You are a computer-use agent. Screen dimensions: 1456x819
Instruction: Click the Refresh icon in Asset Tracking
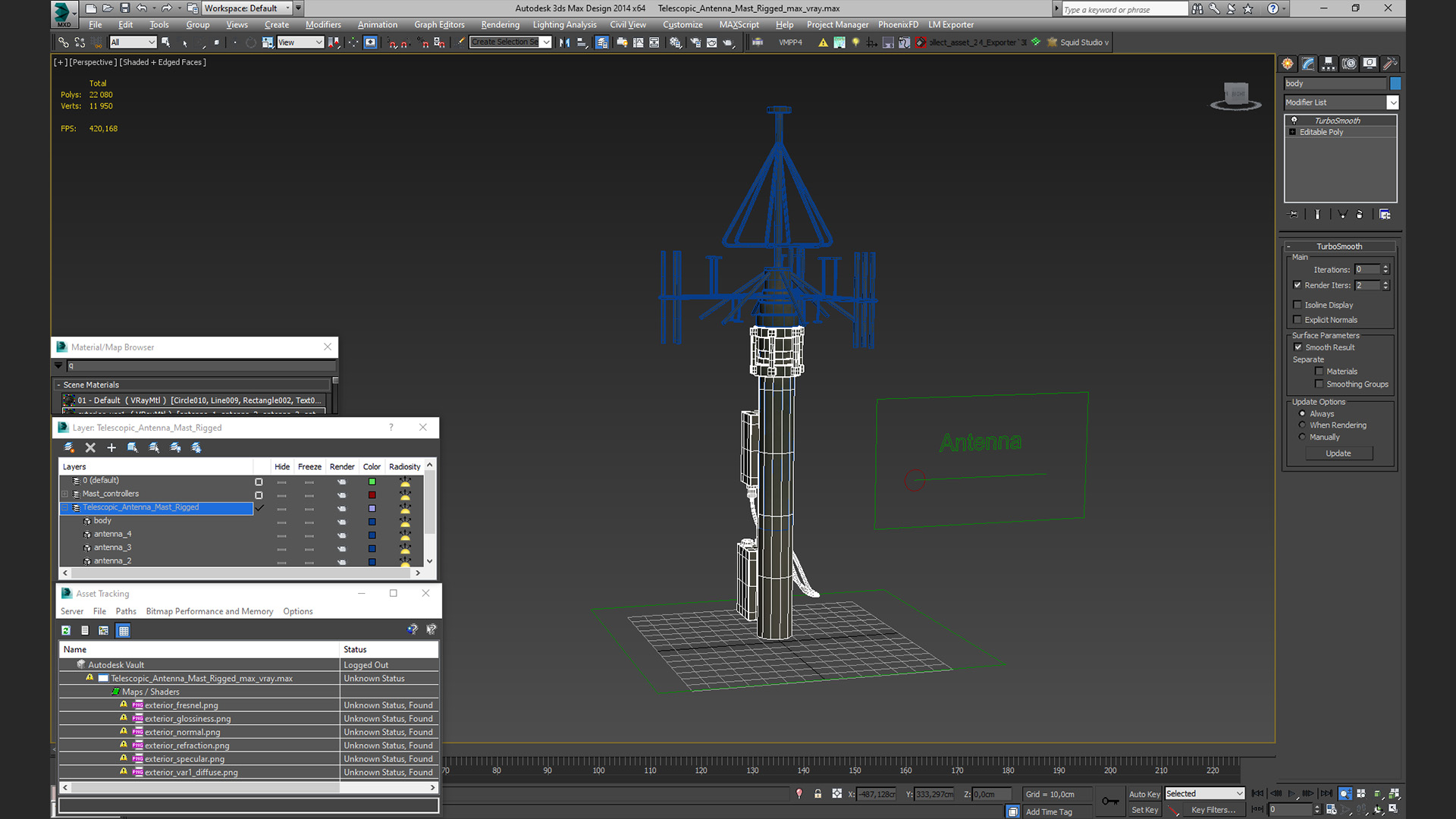coord(66,630)
